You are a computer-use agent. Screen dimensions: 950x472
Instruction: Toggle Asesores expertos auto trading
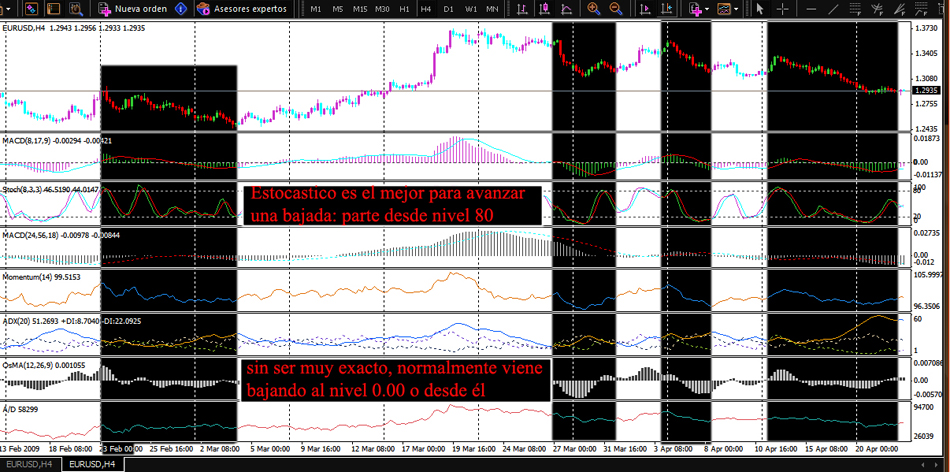242,8
